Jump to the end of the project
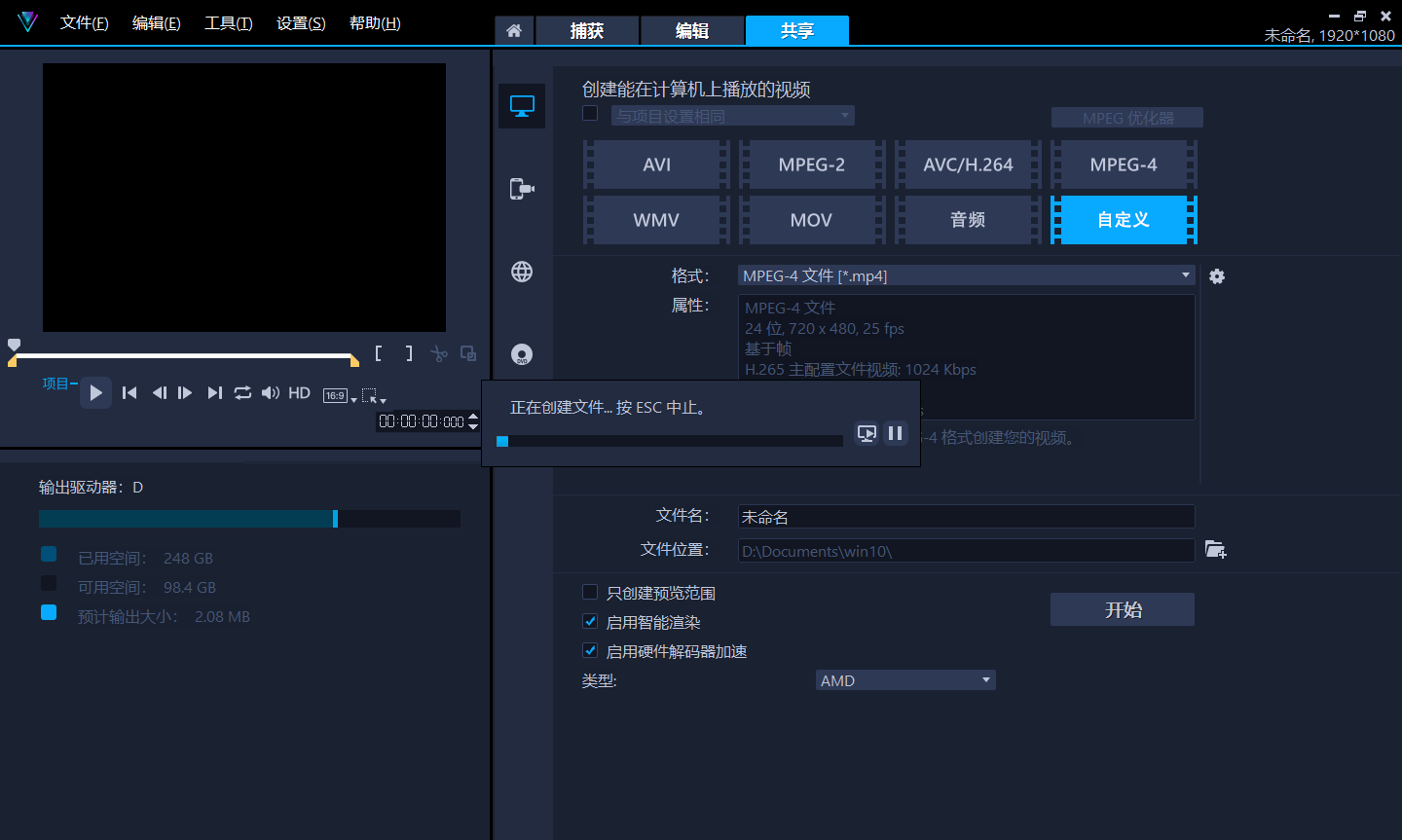 click(x=214, y=392)
